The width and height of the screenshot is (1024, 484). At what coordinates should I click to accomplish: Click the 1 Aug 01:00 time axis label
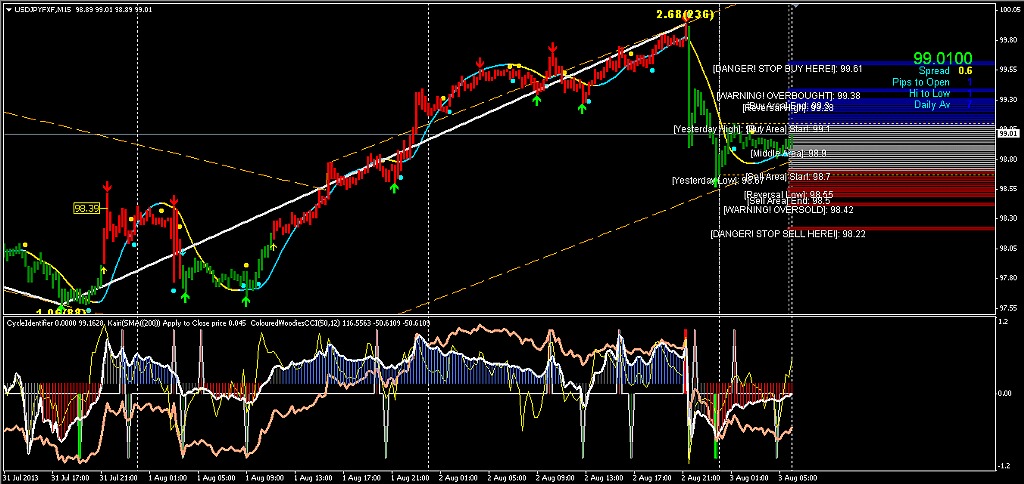pyautogui.click(x=168, y=477)
